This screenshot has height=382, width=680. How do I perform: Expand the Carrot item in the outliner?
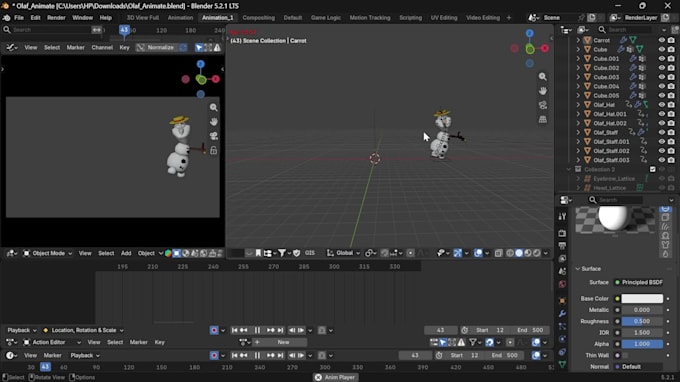pos(578,40)
